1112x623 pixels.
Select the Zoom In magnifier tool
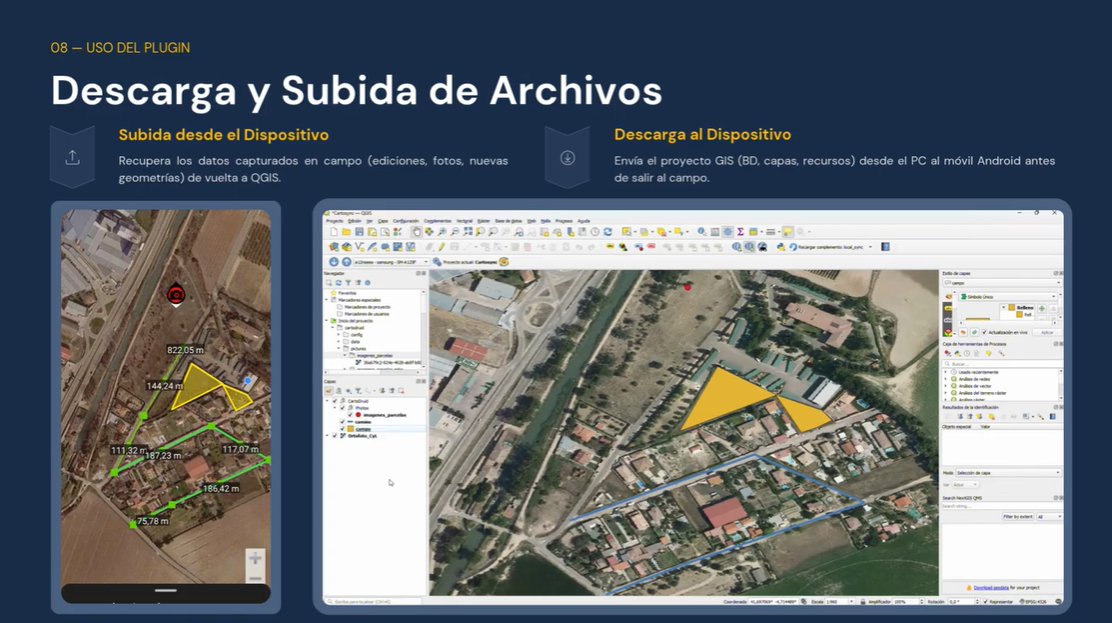point(442,232)
